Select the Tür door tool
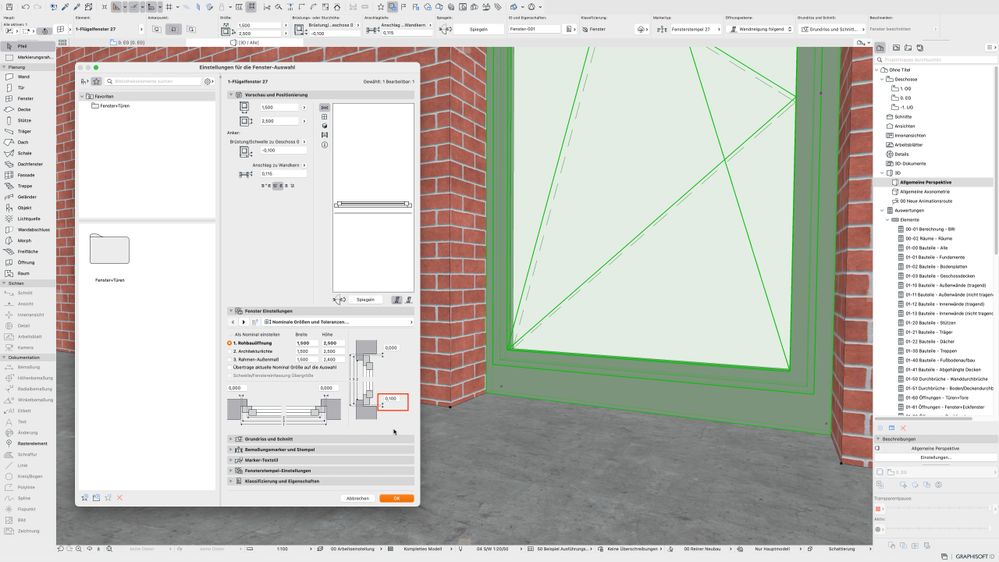Image resolution: width=999 pixels, height=562 pixels. [27, 87]
